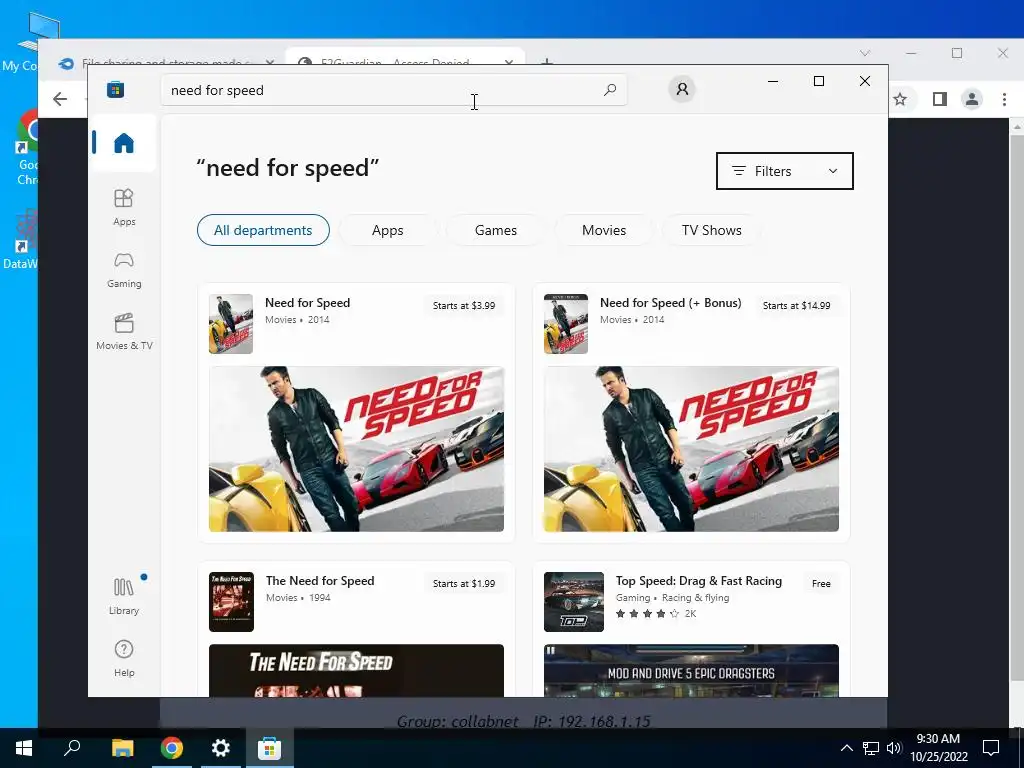The height and width of the screenshot is (768, 1024).
Task: Filter results by TV Shows
Action: tap(711, 230)
